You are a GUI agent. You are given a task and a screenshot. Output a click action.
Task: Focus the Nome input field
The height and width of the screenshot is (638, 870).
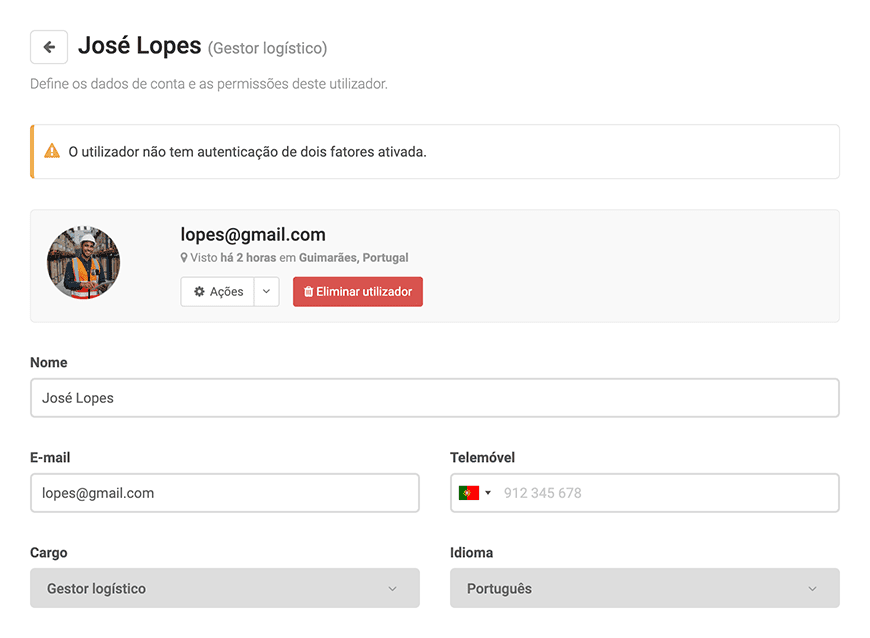pos(435,398)
